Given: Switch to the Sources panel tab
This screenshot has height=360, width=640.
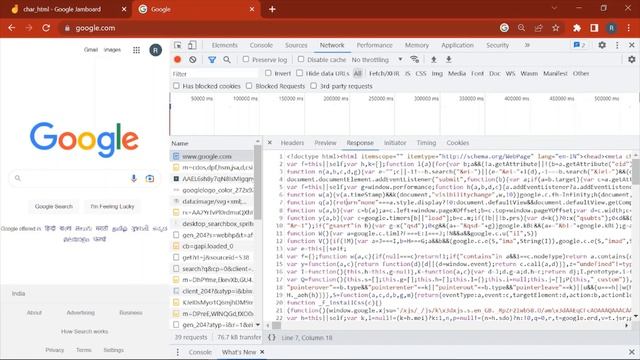Looking at the screenshot, I should (296, 45).
